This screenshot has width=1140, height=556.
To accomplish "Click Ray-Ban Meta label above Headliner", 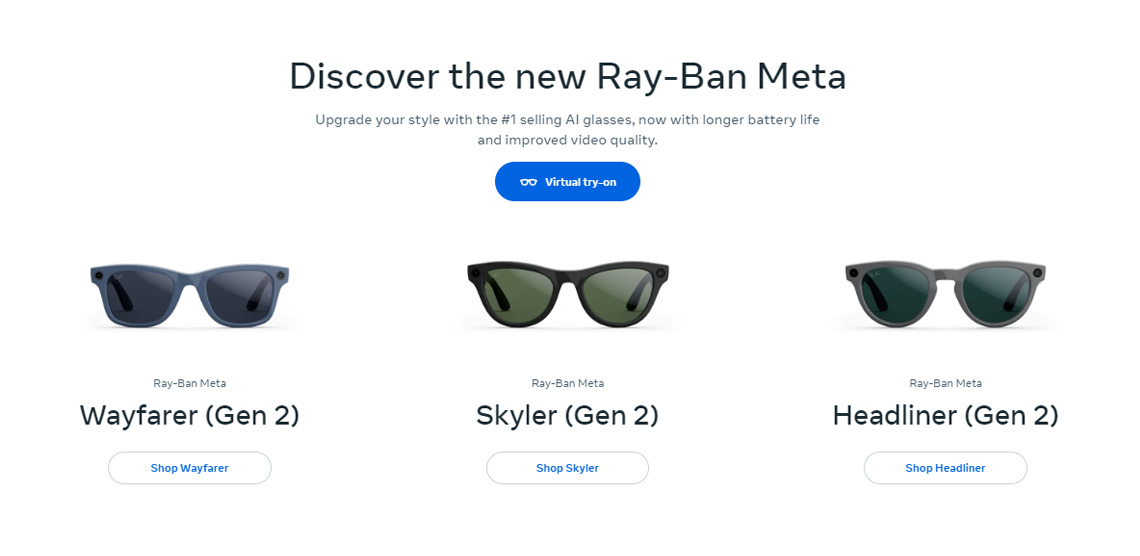I will click(x=945, y=383).
